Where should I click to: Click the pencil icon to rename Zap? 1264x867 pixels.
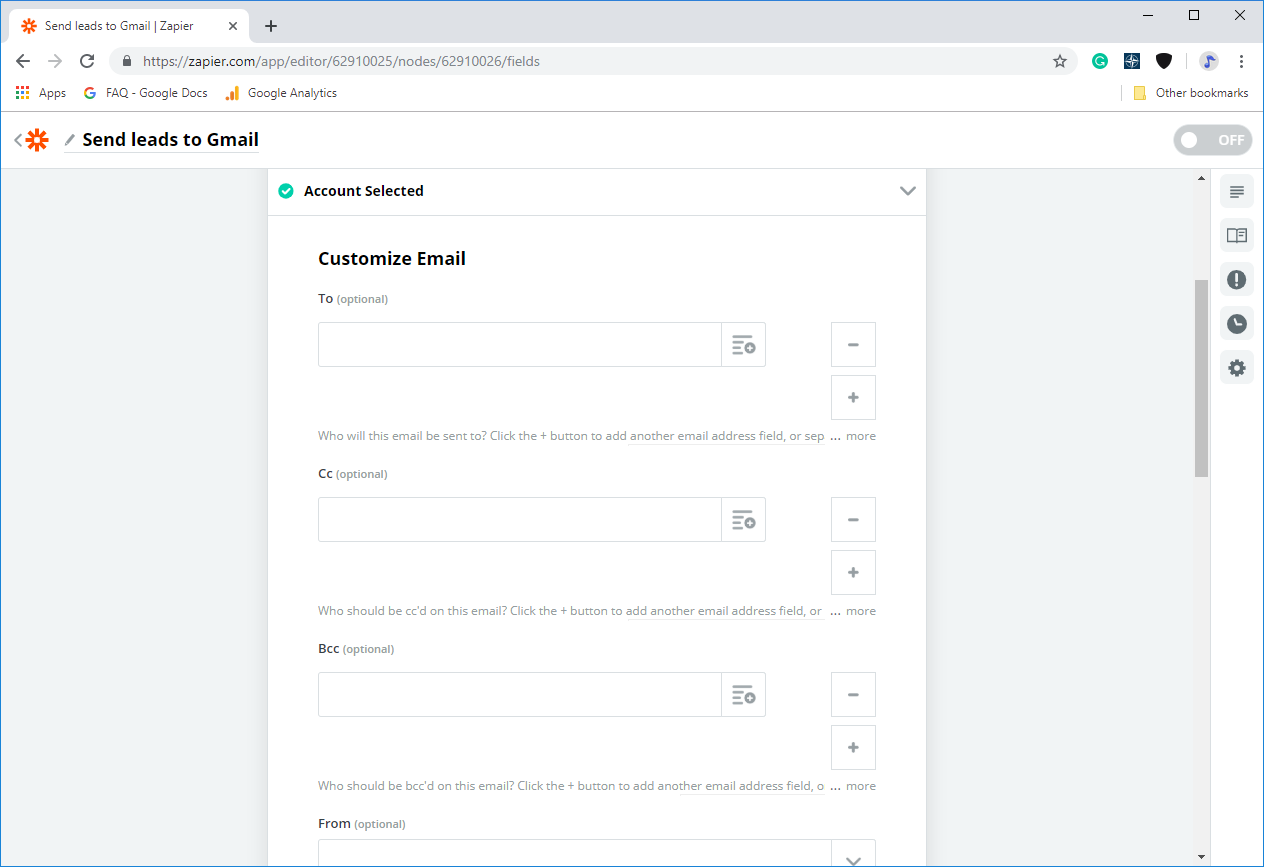click(x=70, y=140)
